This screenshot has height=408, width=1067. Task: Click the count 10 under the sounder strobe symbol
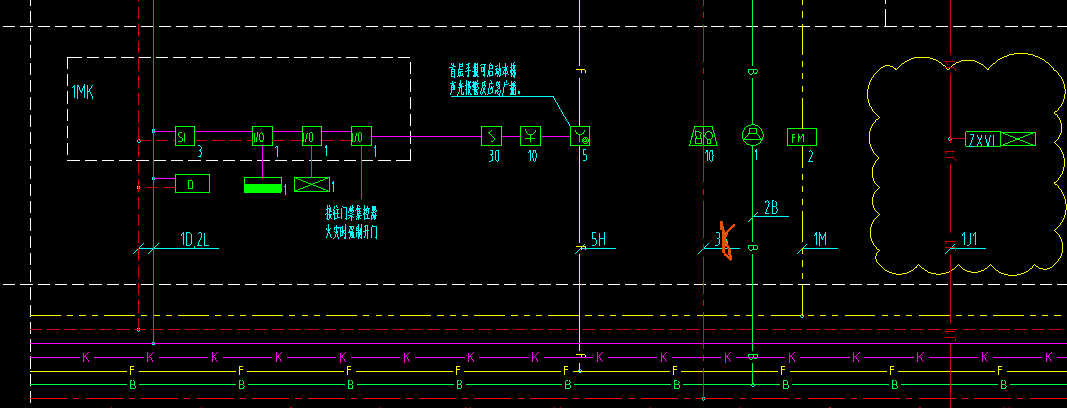coord(710,156)
